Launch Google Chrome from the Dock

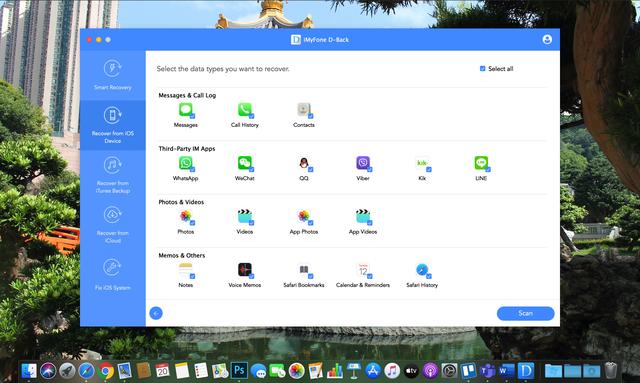[105, 371]
